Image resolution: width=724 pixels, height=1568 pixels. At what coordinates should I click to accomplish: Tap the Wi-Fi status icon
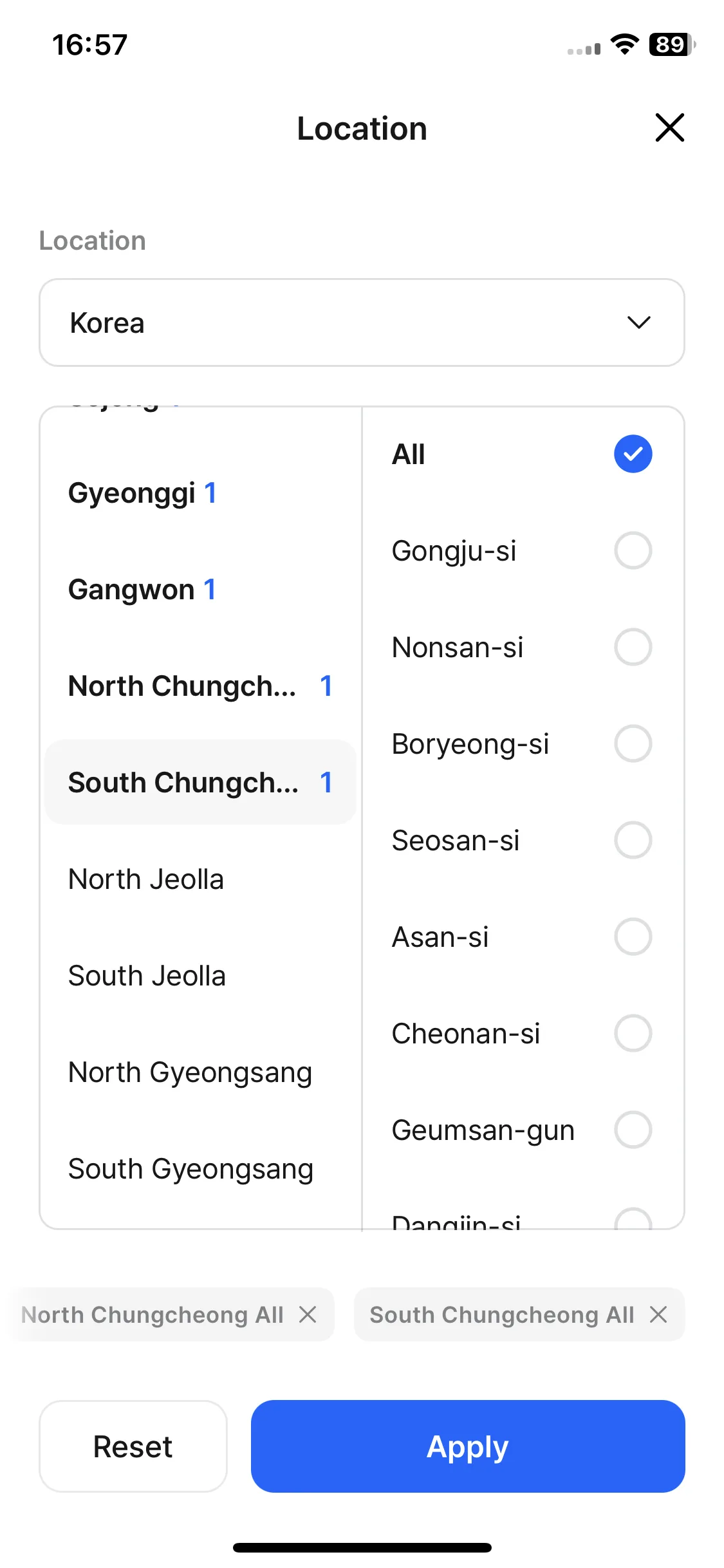coord(624,44)
